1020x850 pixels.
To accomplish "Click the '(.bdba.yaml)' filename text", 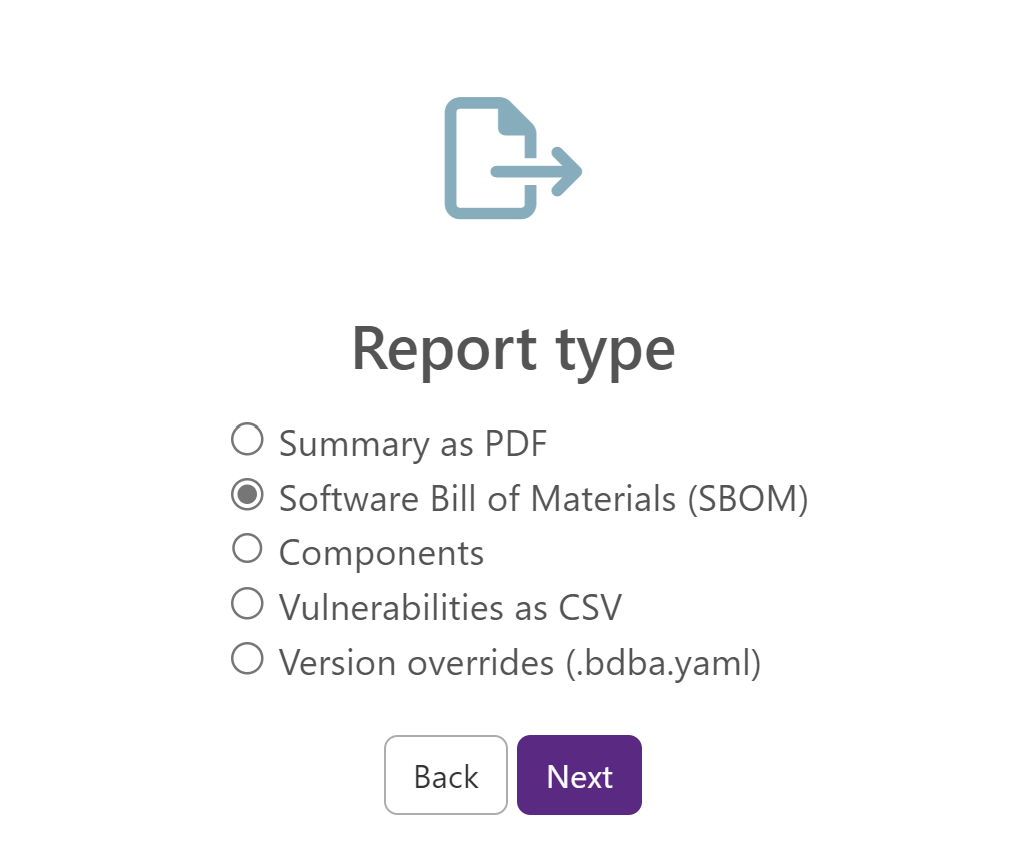I will [663, 664].
